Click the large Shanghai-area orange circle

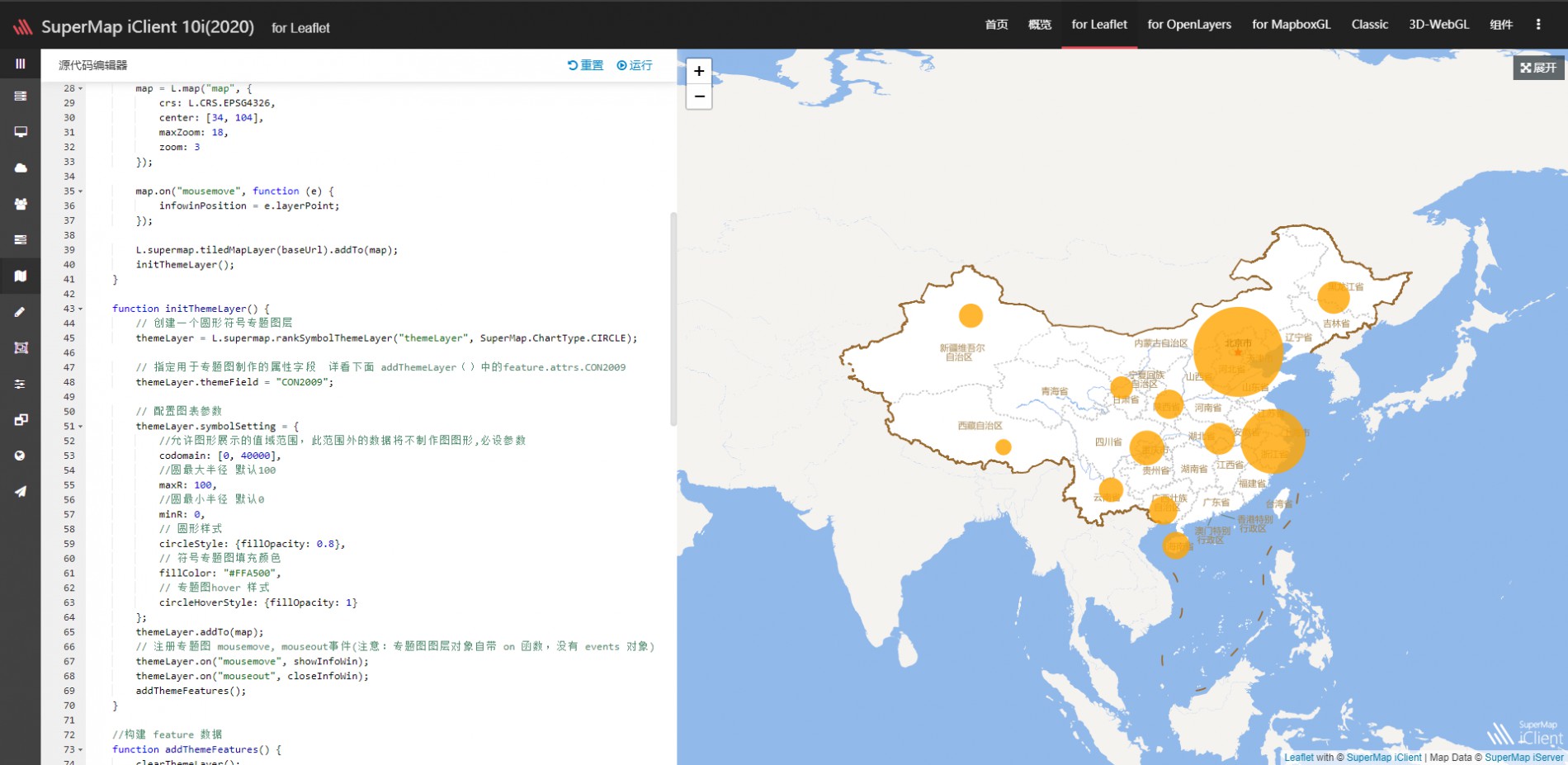pyautogui.click(x=1273, y=440)
